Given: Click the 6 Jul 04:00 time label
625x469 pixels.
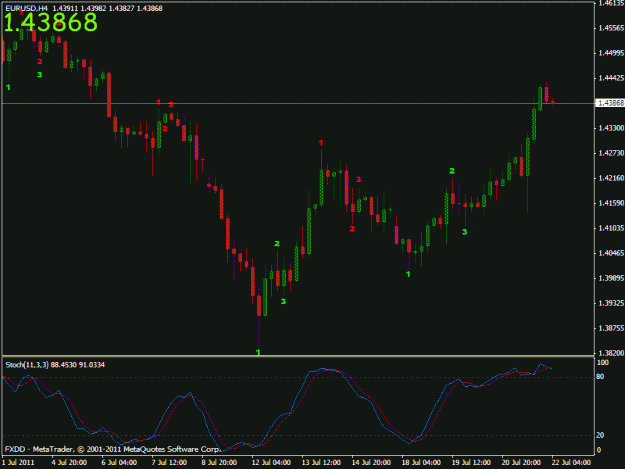Looking at the screenshot, I should [119, 462].
